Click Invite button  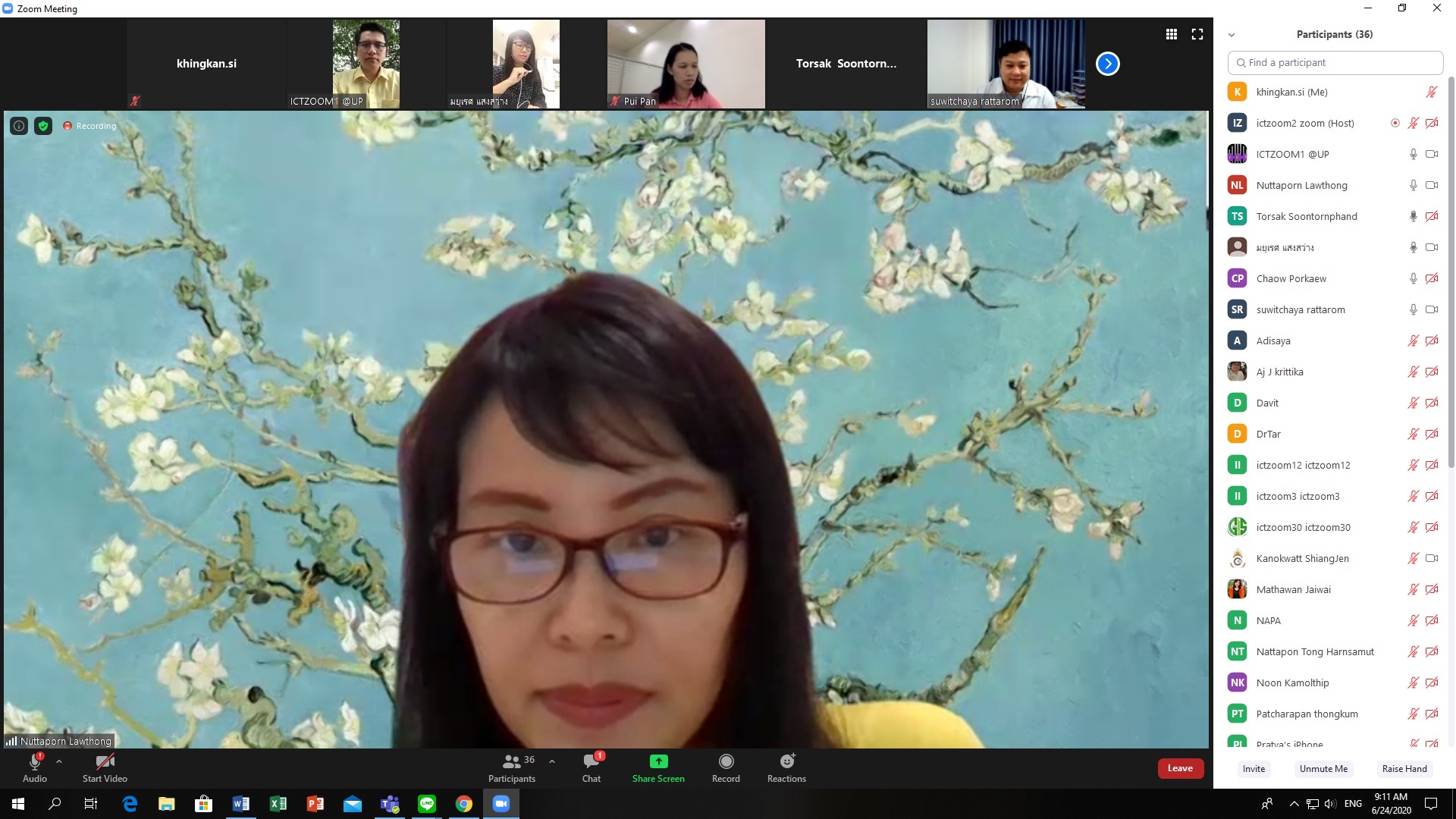(1254, 769)
